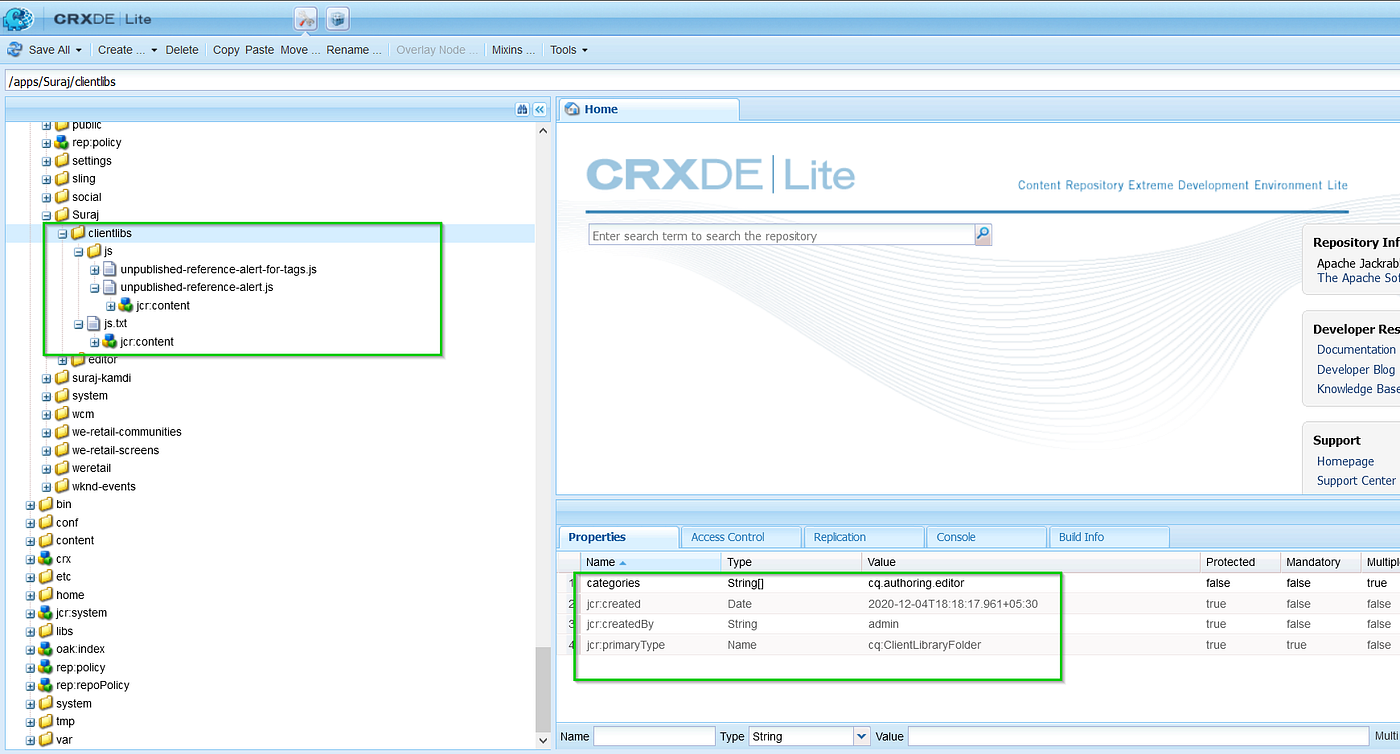The height and width of the screenshot is (754, 1400).
Task: Expand the unpublished-reference-alert-for-tags.js node
Action: tap(95, 269)
